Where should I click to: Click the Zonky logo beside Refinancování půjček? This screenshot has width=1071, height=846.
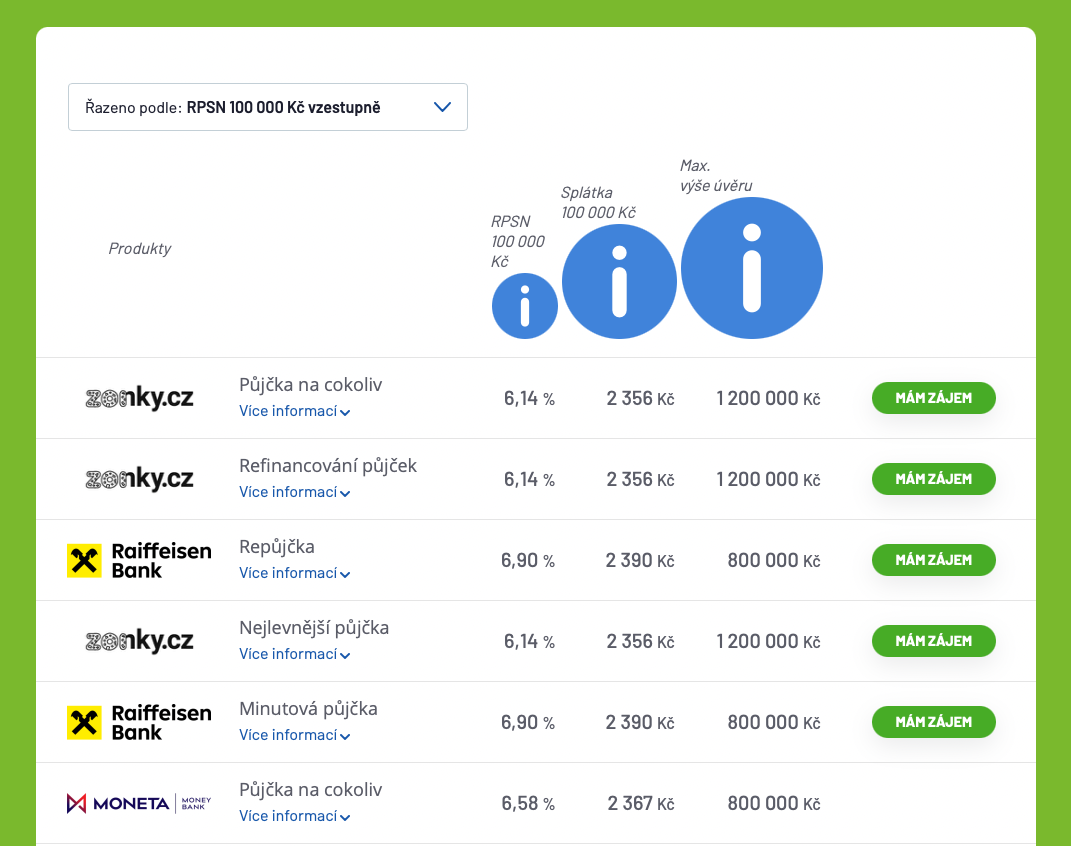point(139,479)
